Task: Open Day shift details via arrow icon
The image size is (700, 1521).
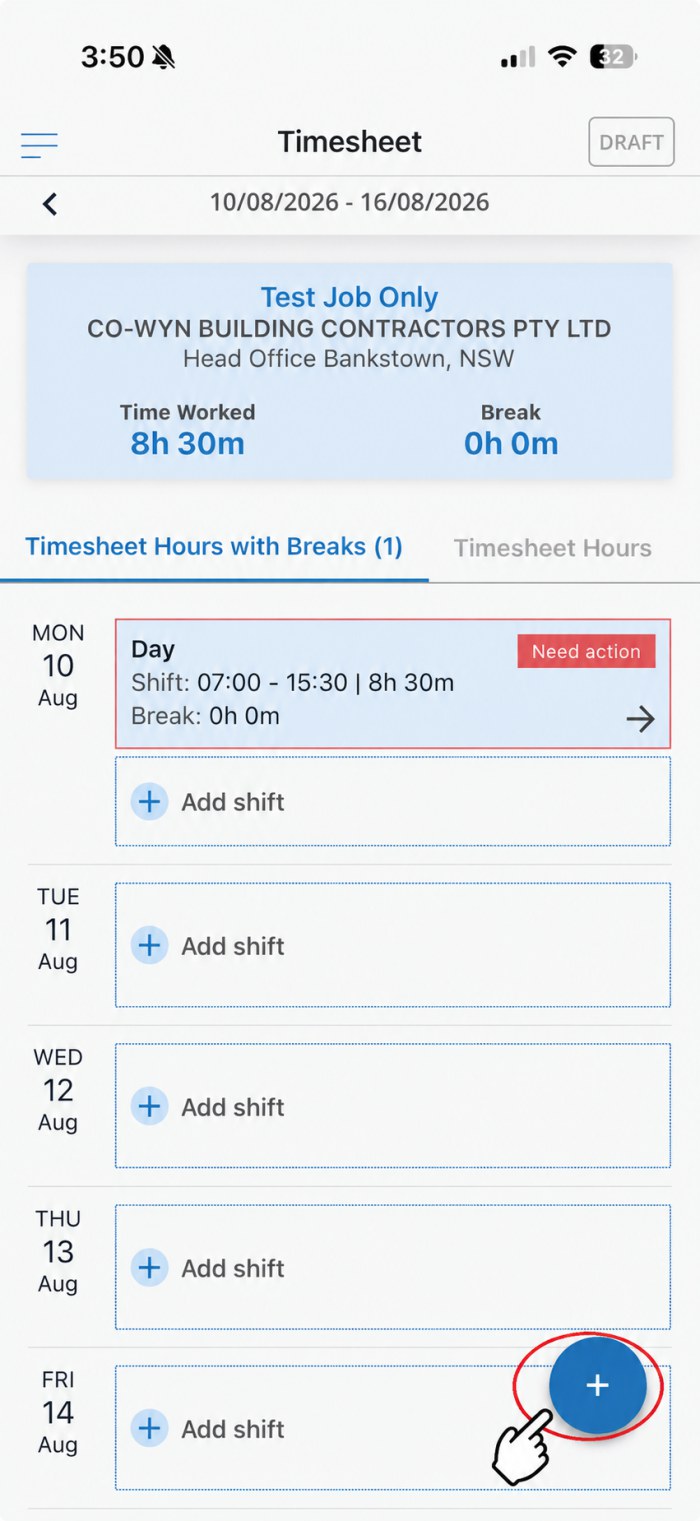Action: tap(640, 718)
